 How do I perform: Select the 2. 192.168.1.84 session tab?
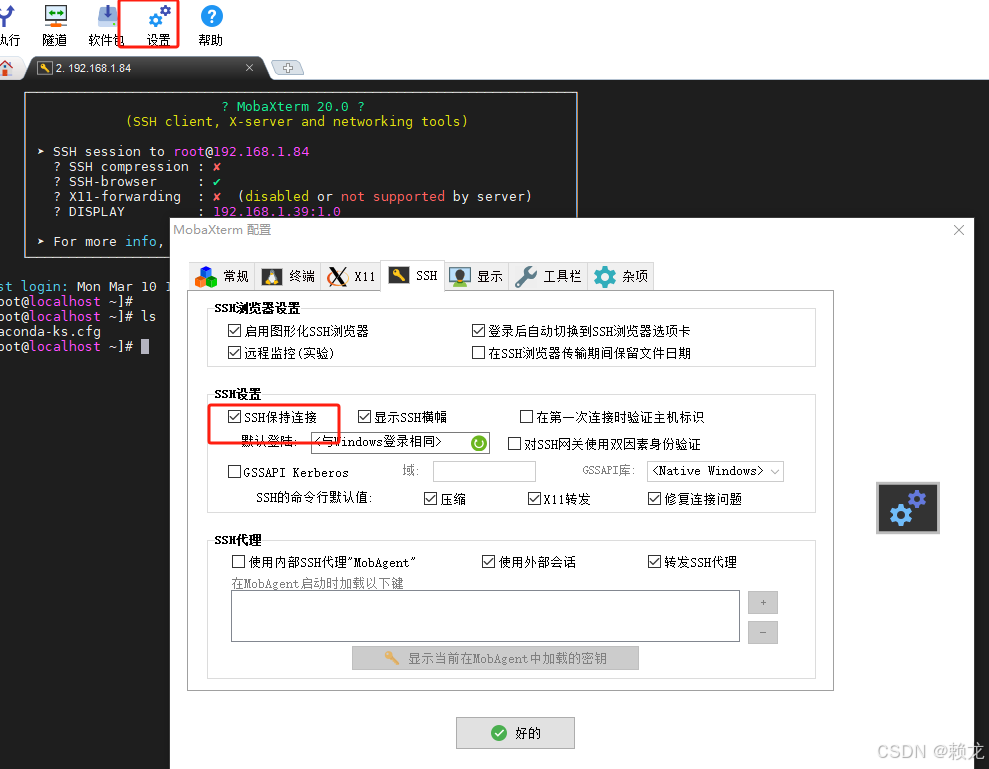click(x=147, y=68)
